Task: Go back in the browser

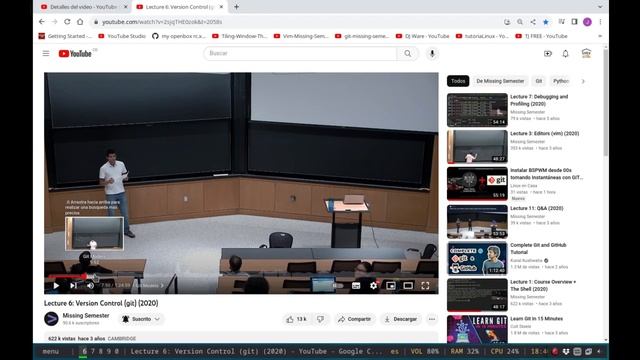Action: [42, 22]
